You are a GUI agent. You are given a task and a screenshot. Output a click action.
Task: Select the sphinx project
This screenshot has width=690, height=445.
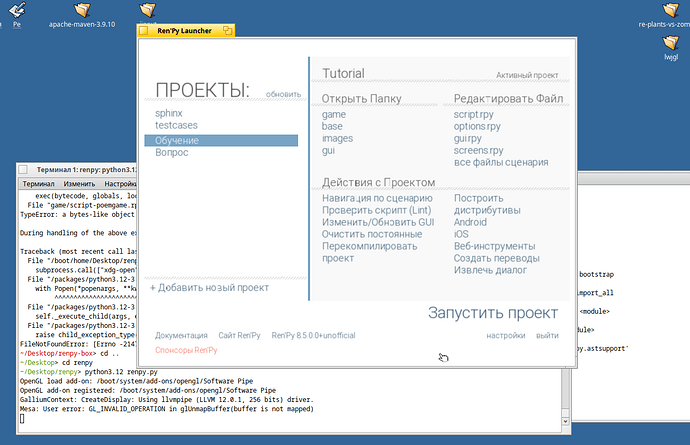[169, 113]
